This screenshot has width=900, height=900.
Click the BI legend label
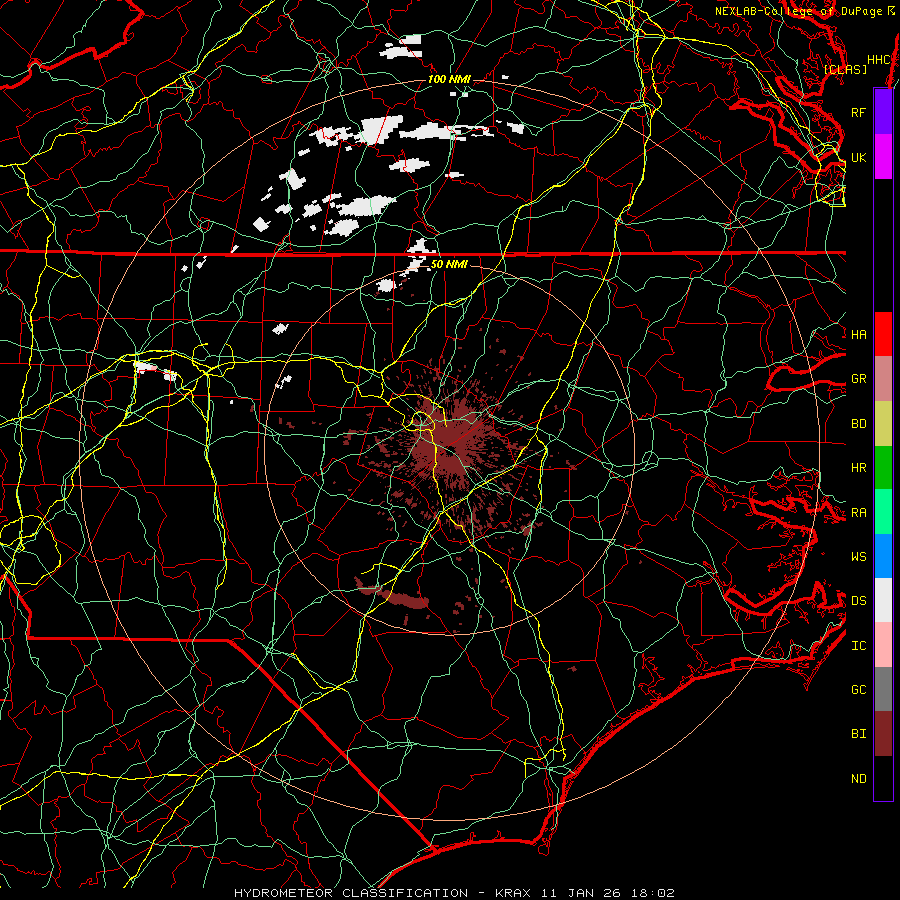click(859, 734)
